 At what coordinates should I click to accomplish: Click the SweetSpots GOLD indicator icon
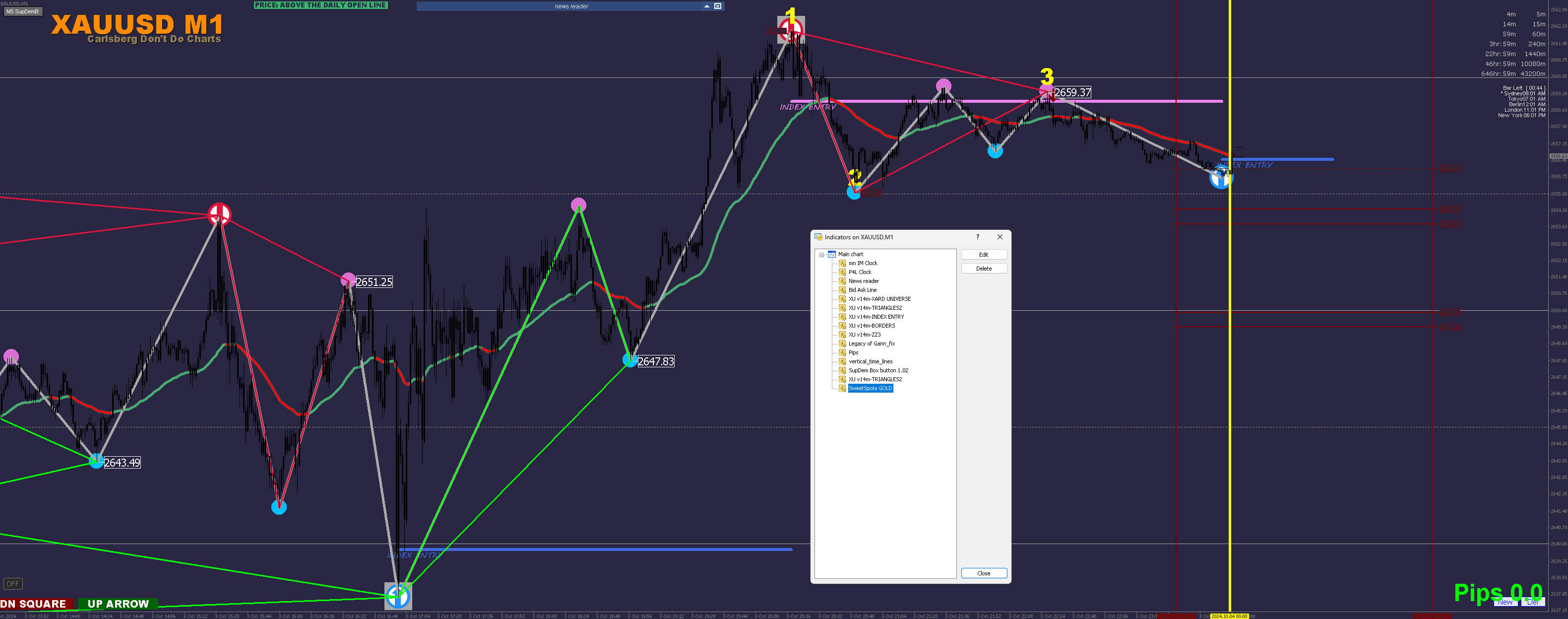(842, 388)
